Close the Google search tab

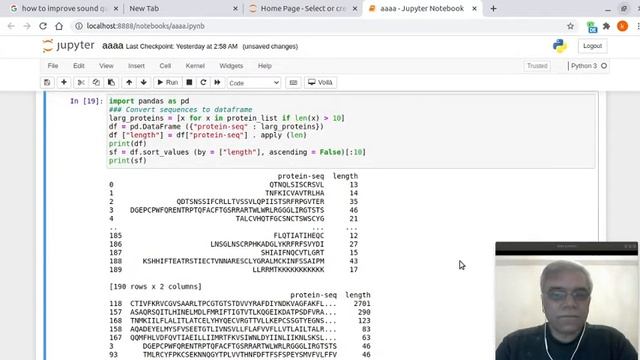point(116,9)
